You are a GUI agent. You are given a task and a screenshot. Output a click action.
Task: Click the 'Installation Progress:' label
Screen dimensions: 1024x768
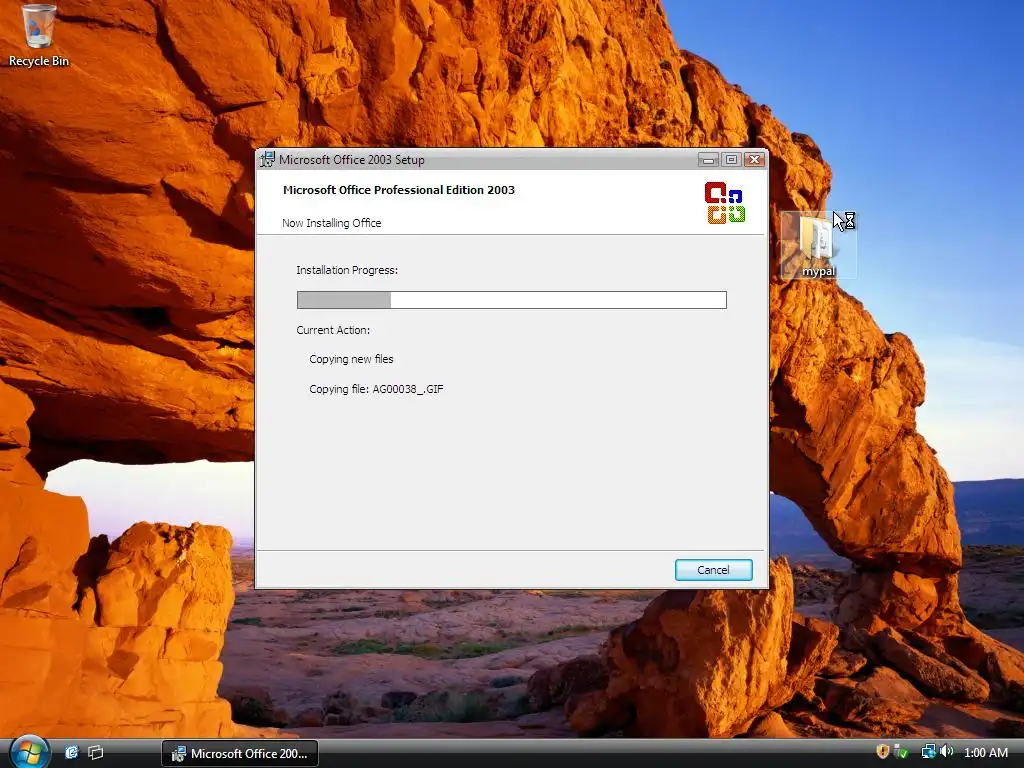pyautogui.click(x=347, y=270)
